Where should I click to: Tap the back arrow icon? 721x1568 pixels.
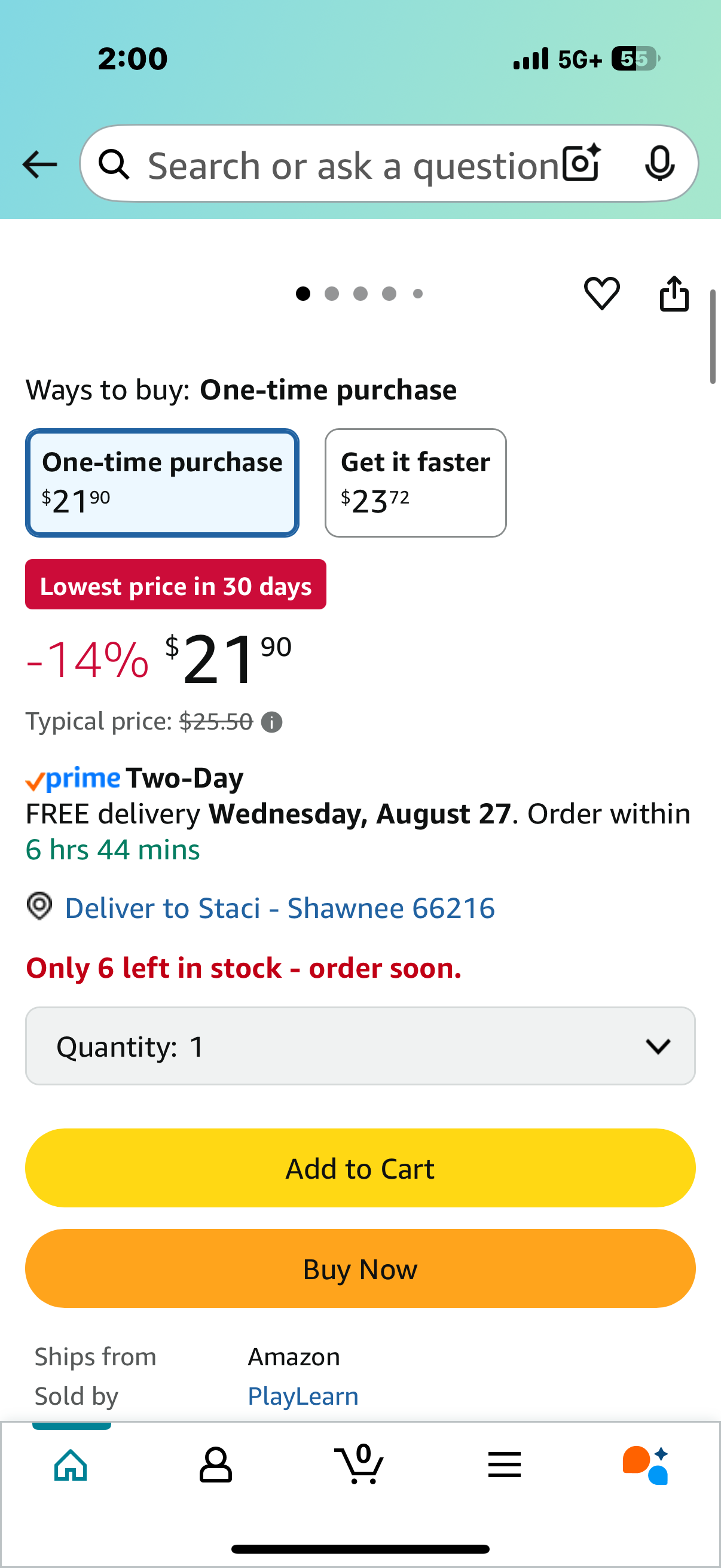point(39,164)
